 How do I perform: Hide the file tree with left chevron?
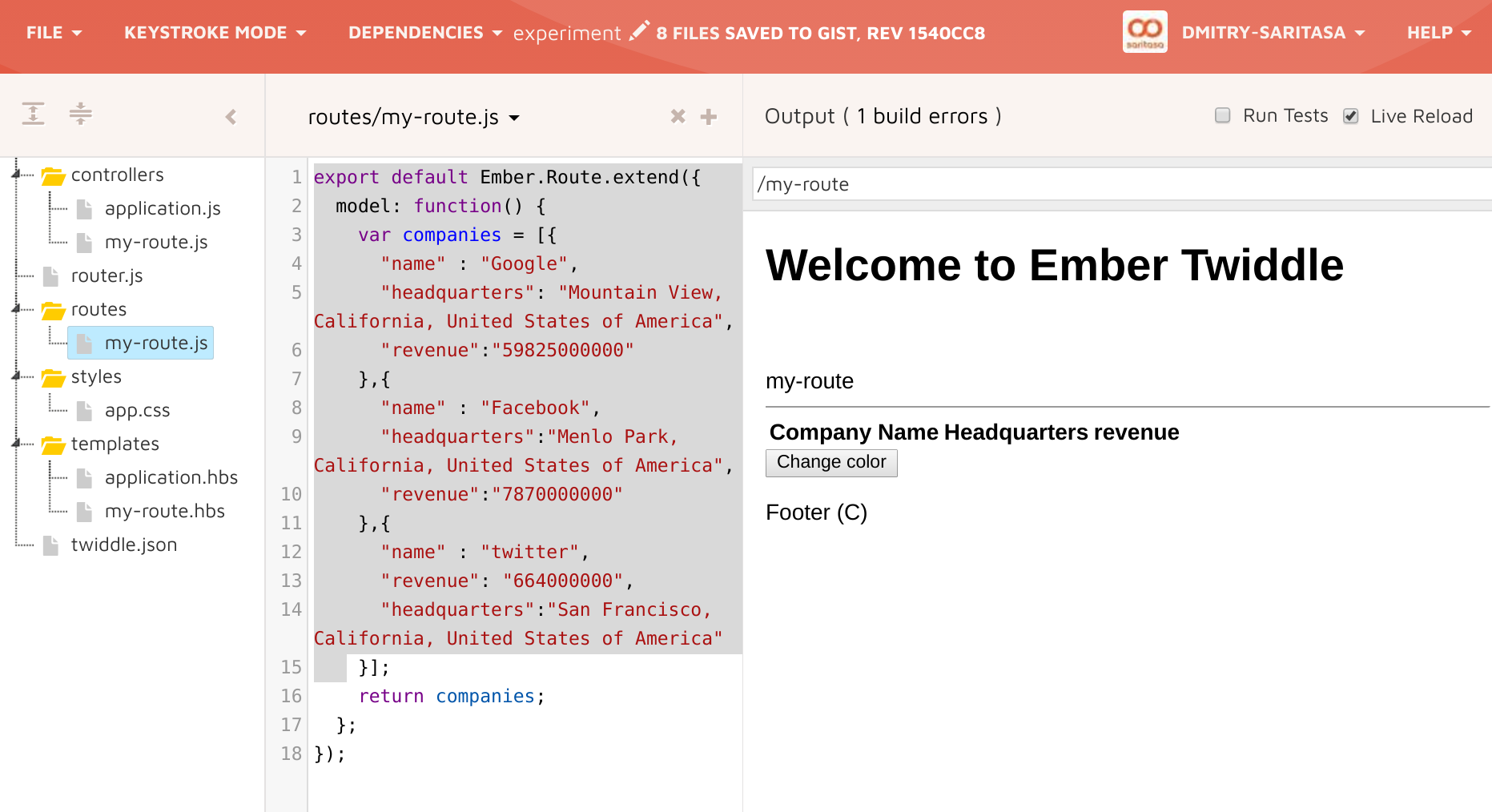[x=231, y=117]
